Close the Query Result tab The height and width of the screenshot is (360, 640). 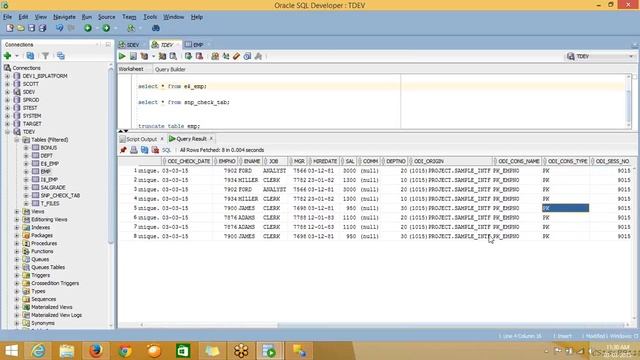click(211, 139)
